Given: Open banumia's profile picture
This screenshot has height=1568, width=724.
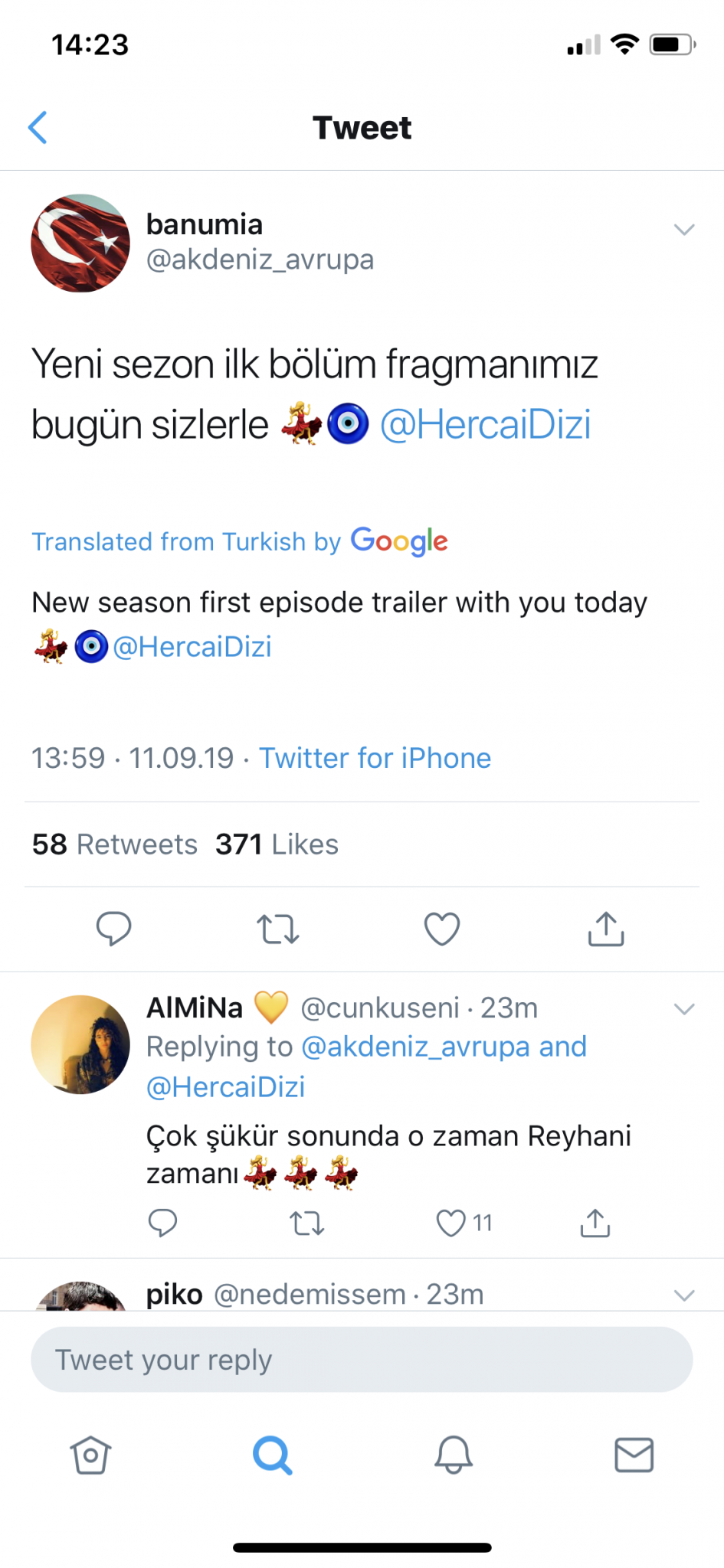Looking at the screenshot, I should pos(80,243).
